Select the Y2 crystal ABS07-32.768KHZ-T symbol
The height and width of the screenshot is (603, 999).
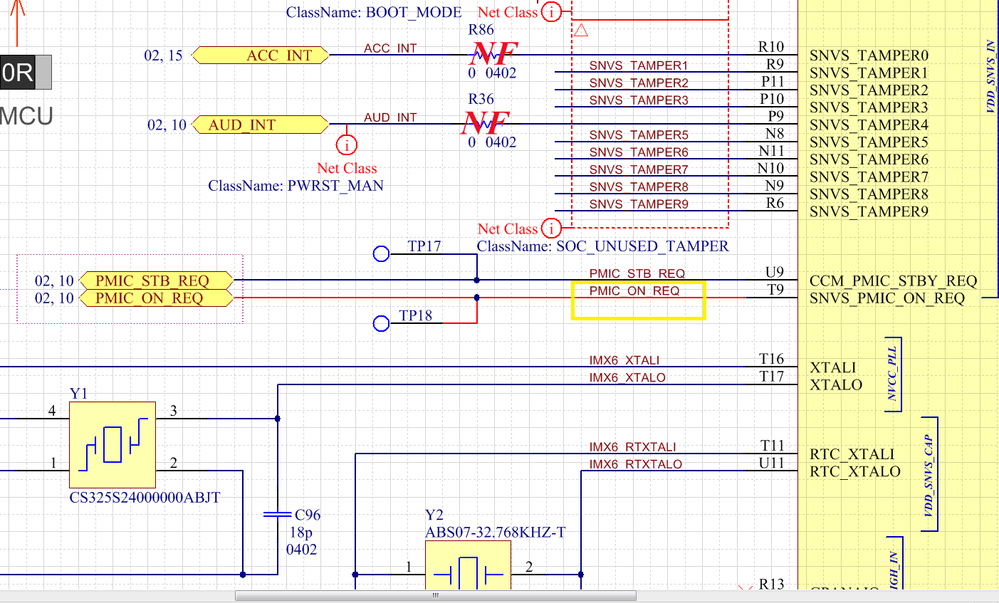pyautogui.click(x=468, y=566)
